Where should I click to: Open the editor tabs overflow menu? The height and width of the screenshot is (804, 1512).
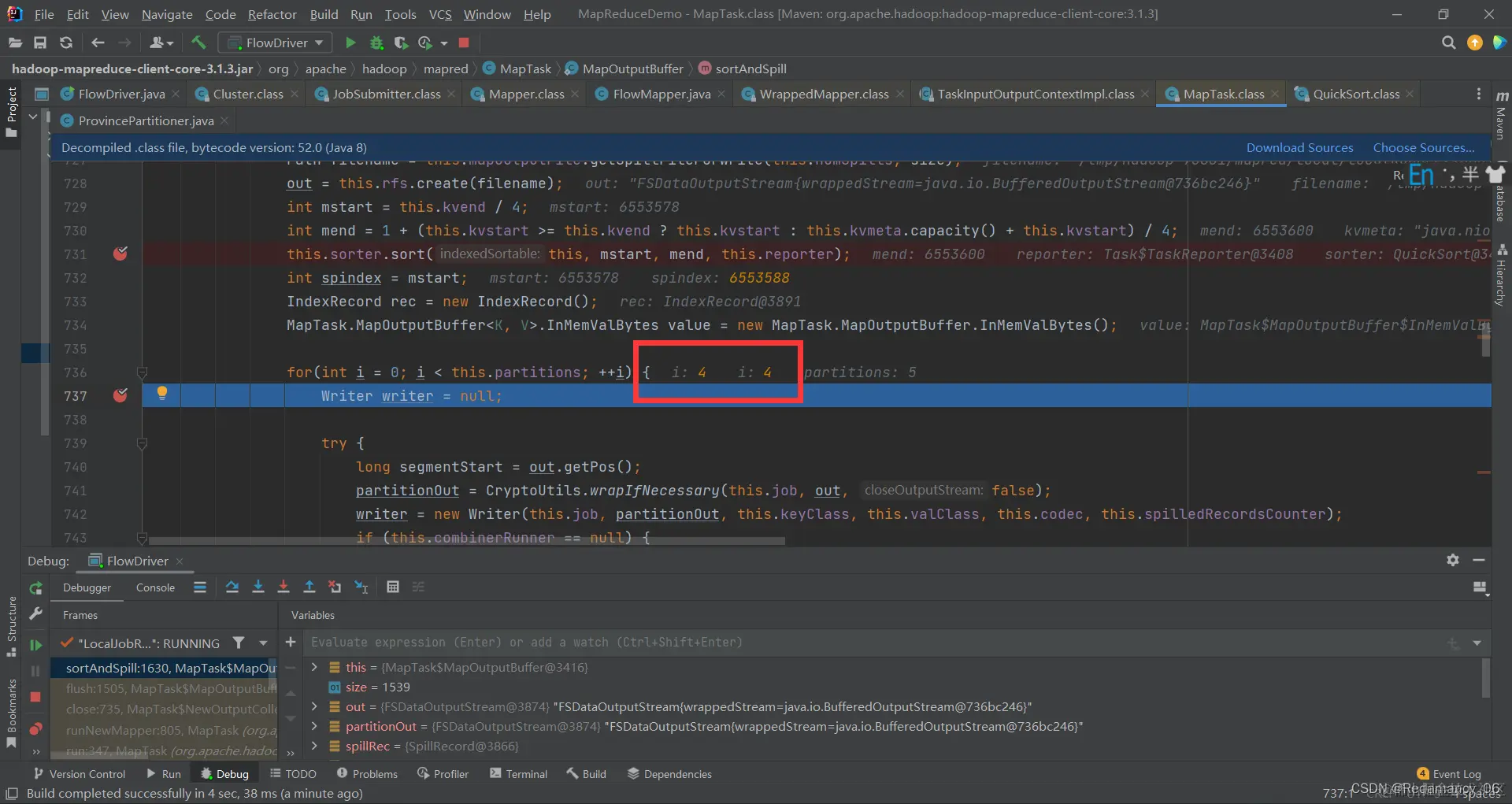pyautogui.click(x=1478, y=94)
